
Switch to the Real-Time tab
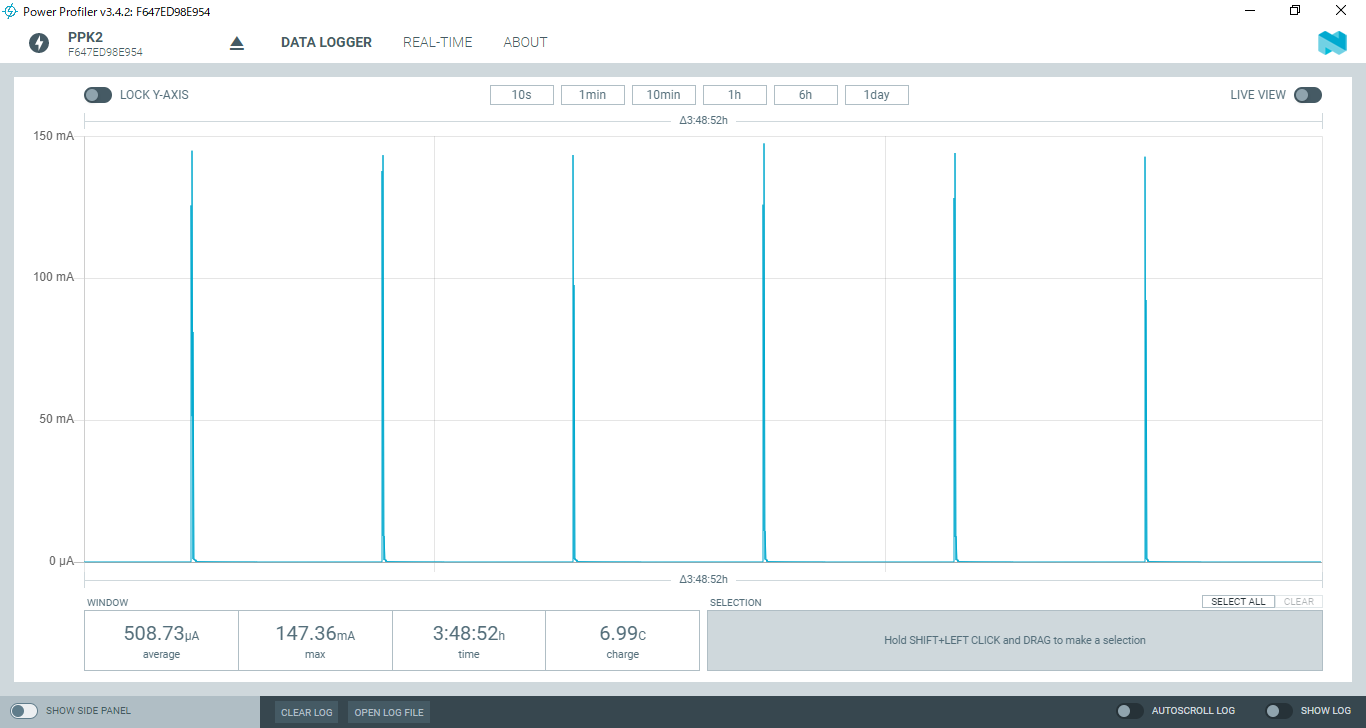[437, 42]
